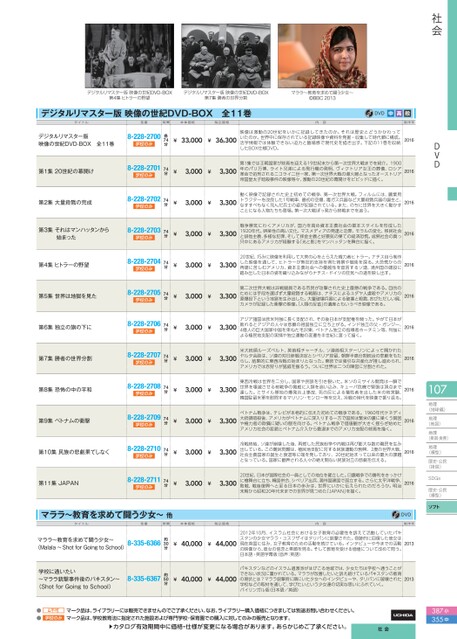The image size is (457, 639).
Task: Click the ¥44,000 price in the 8-335-6367 row
Action: [x=222, y=579]
